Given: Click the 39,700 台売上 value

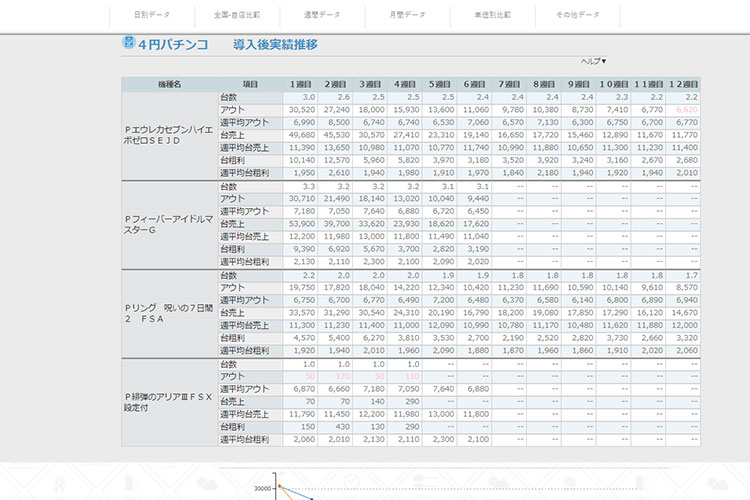Looking at the screenshot, I should point(337,224).
